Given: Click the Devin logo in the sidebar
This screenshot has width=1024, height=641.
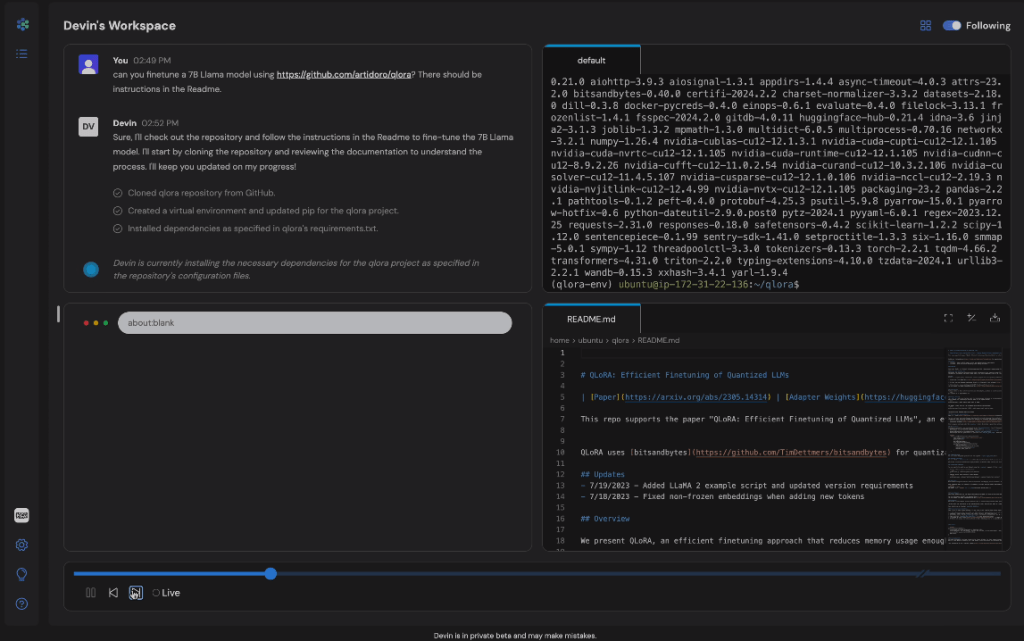Looking at the screenshot, I should (22, 24).
